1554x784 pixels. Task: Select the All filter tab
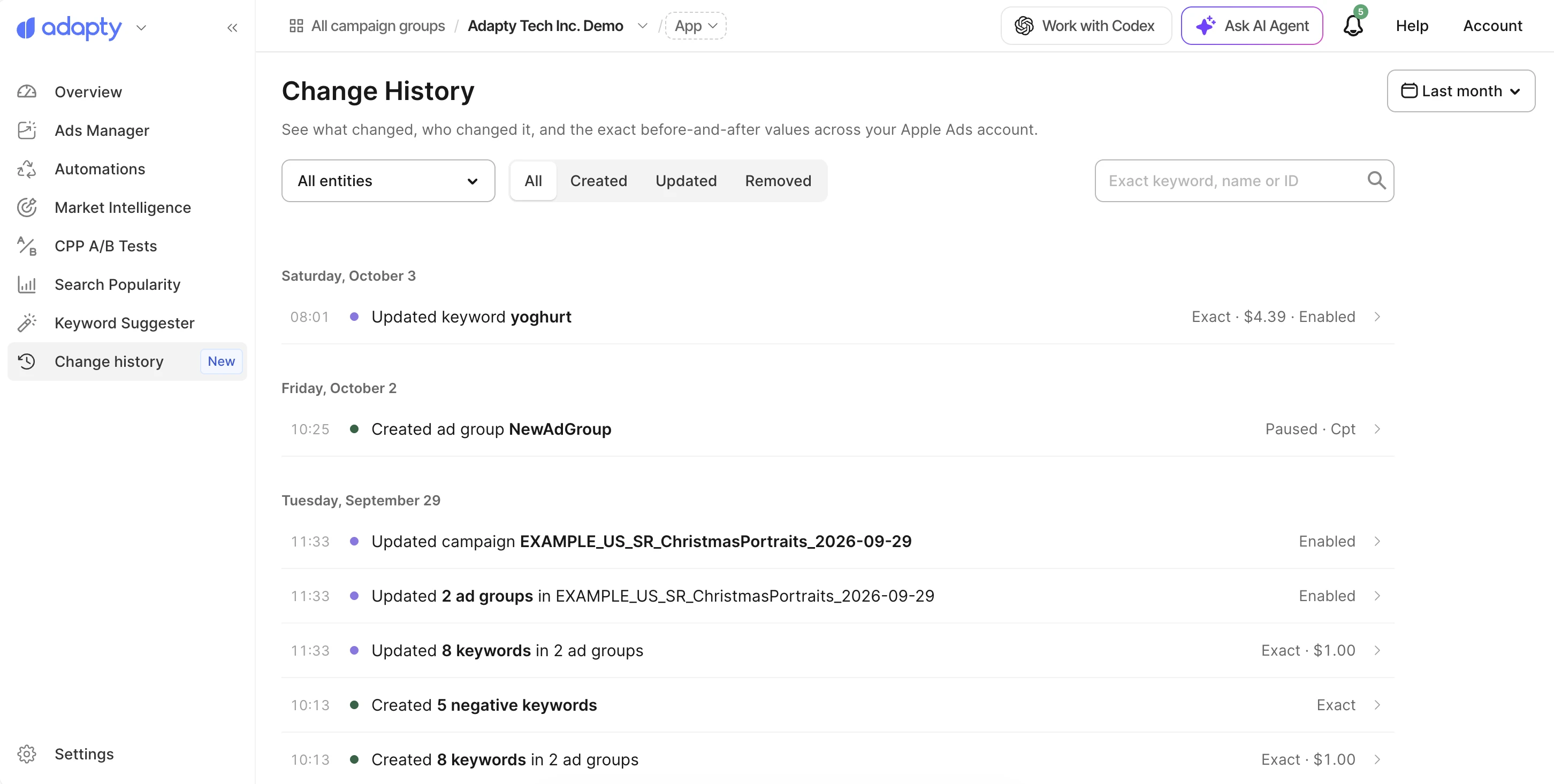tap(534, 181)
